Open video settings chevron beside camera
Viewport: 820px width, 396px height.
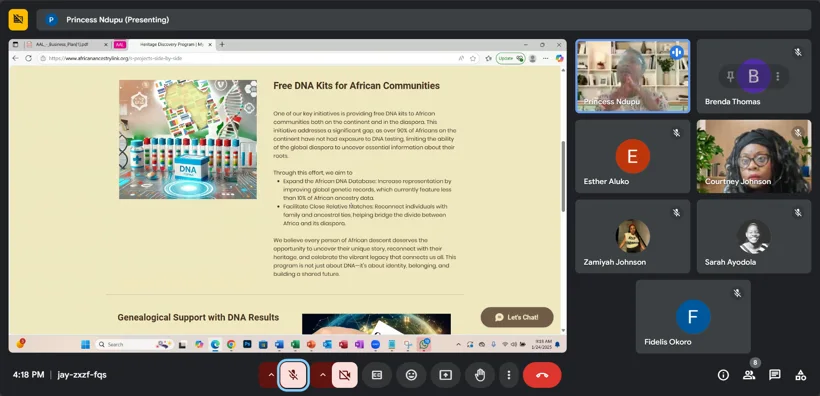322,375
